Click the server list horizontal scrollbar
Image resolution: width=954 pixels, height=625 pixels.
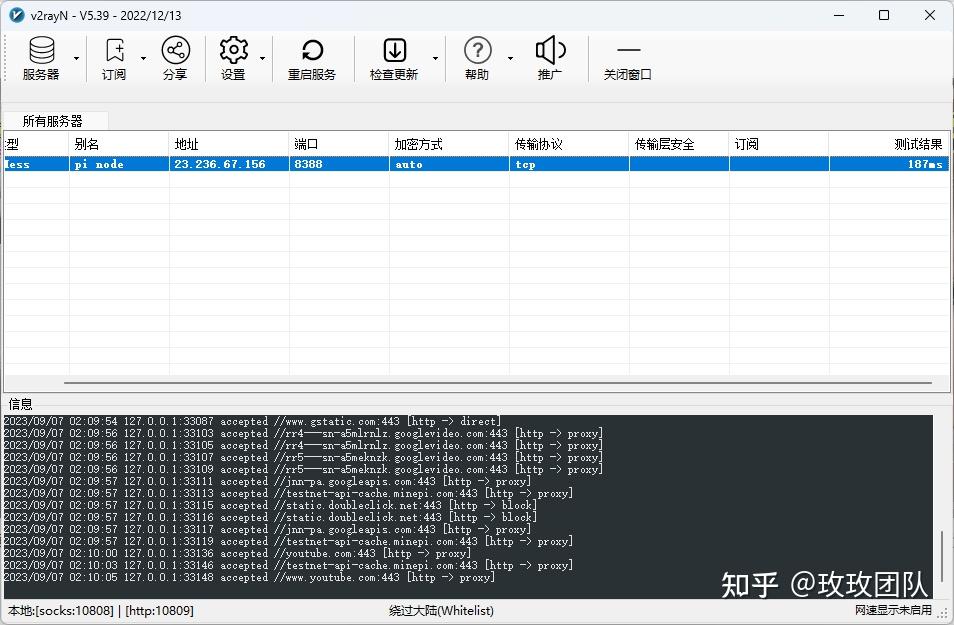[x=498, y=383]
